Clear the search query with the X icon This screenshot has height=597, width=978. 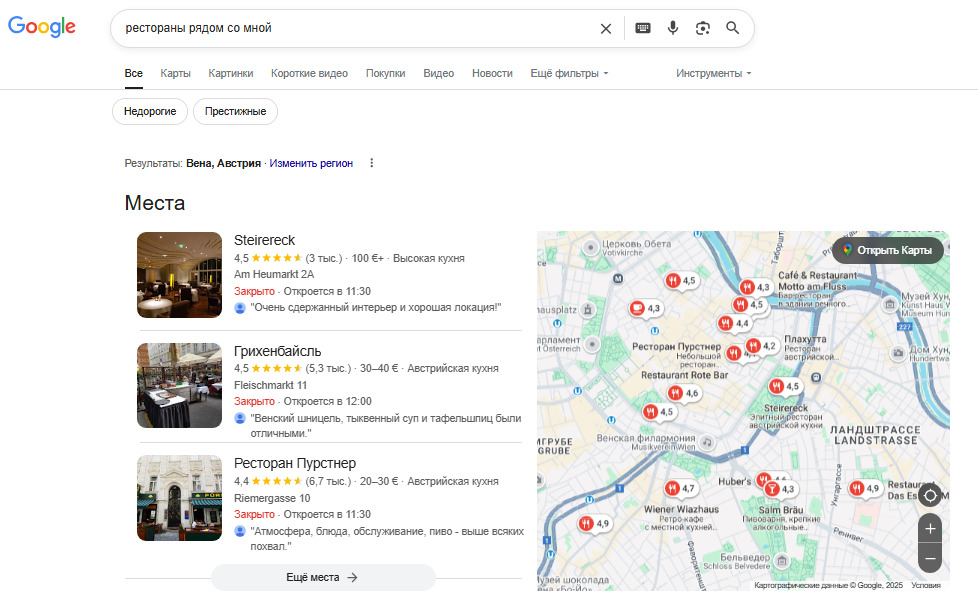point(606,29)
